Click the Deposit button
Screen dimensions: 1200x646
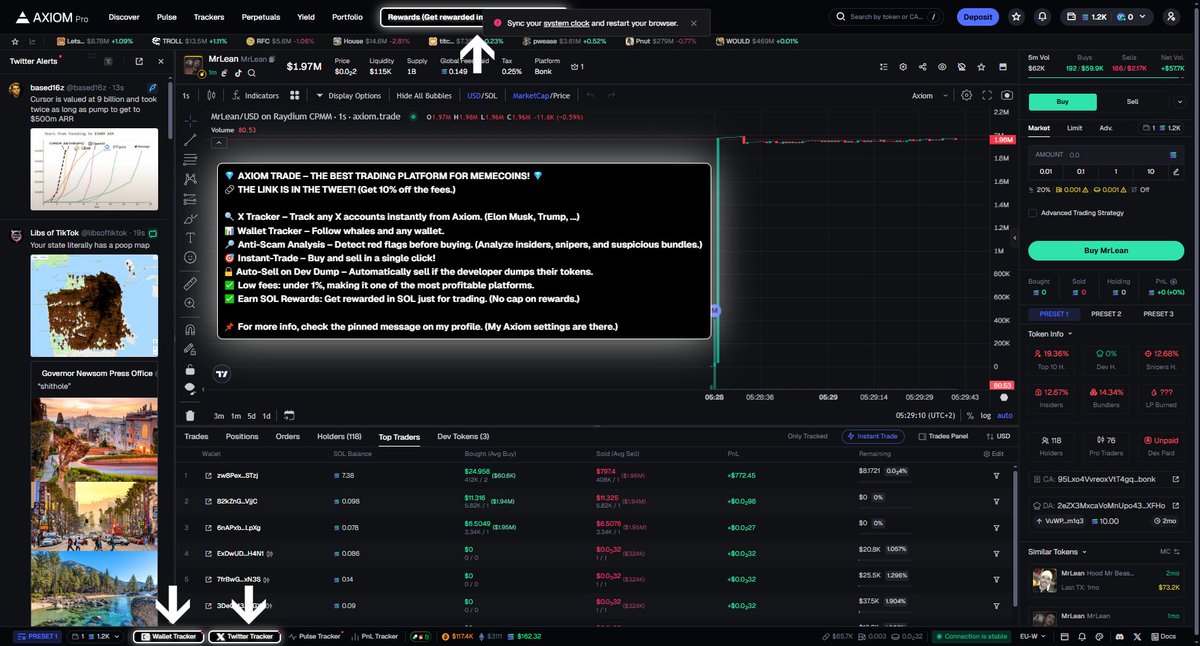click(x=977, y=17)
